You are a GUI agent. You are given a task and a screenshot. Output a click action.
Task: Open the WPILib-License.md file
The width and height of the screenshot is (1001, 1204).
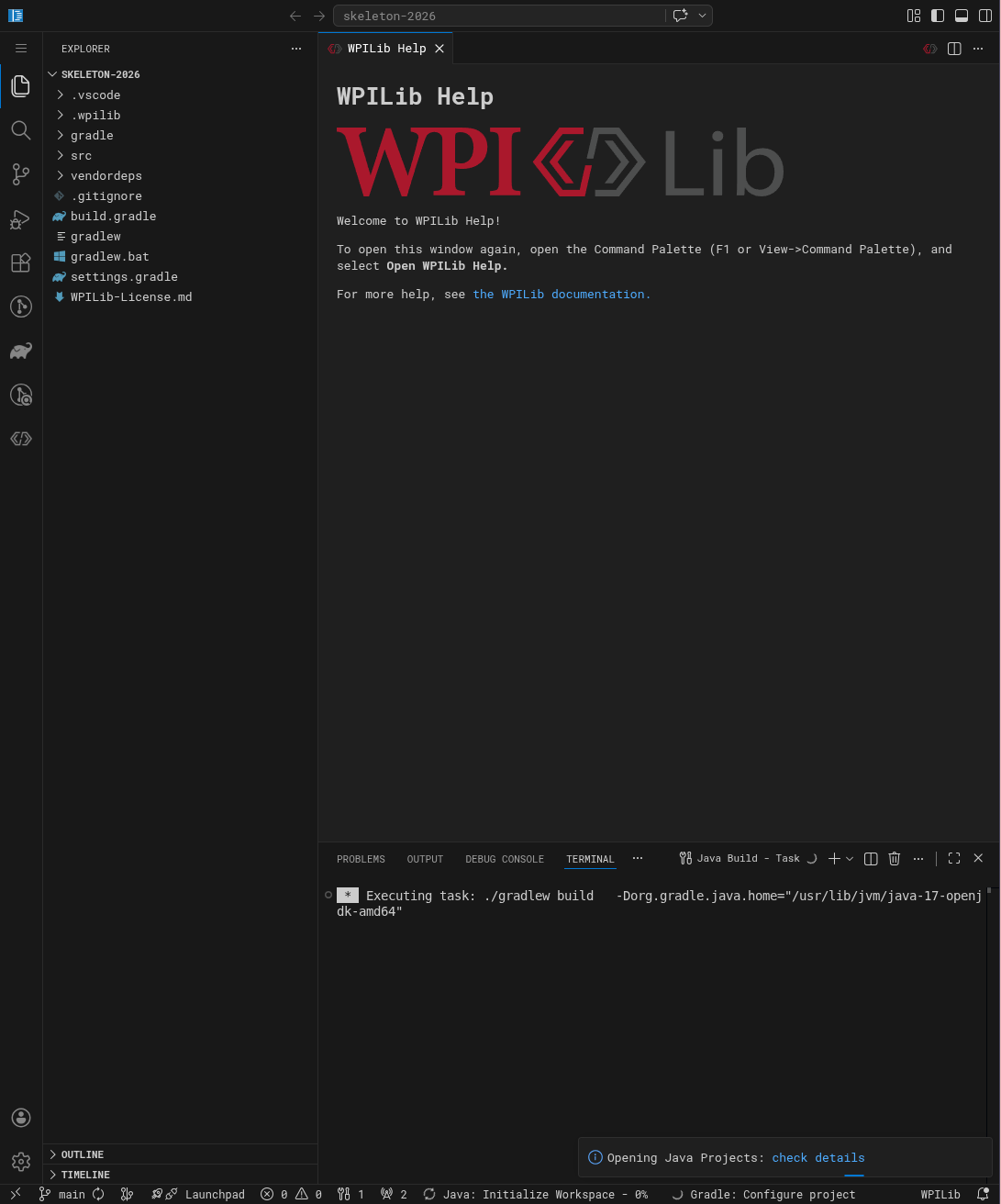point(180,296)
